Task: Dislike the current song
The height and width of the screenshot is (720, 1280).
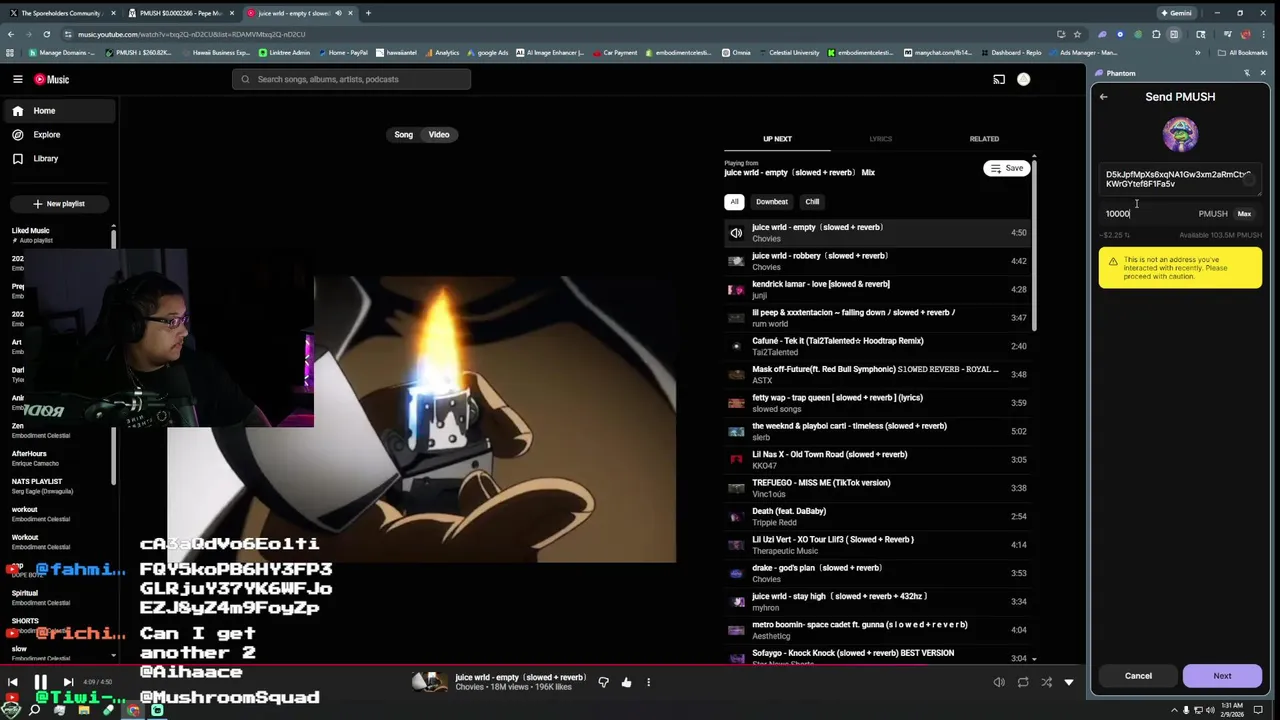Action: (603, 682)
